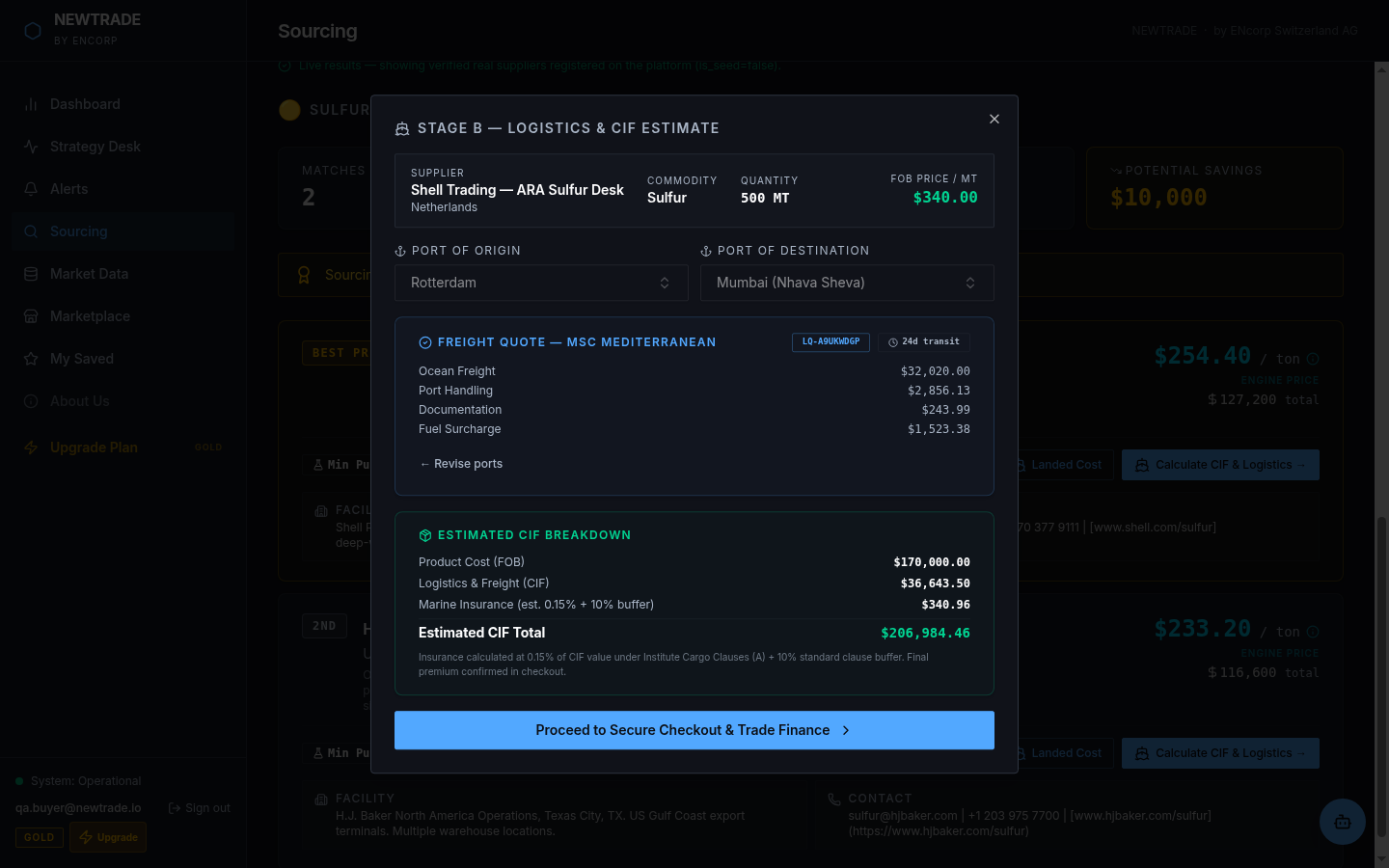Calculate CIF & Logistics for $233.20 offer
Image resolution: width=1389 pixels, height=868 pixels.
[1220, 753]
